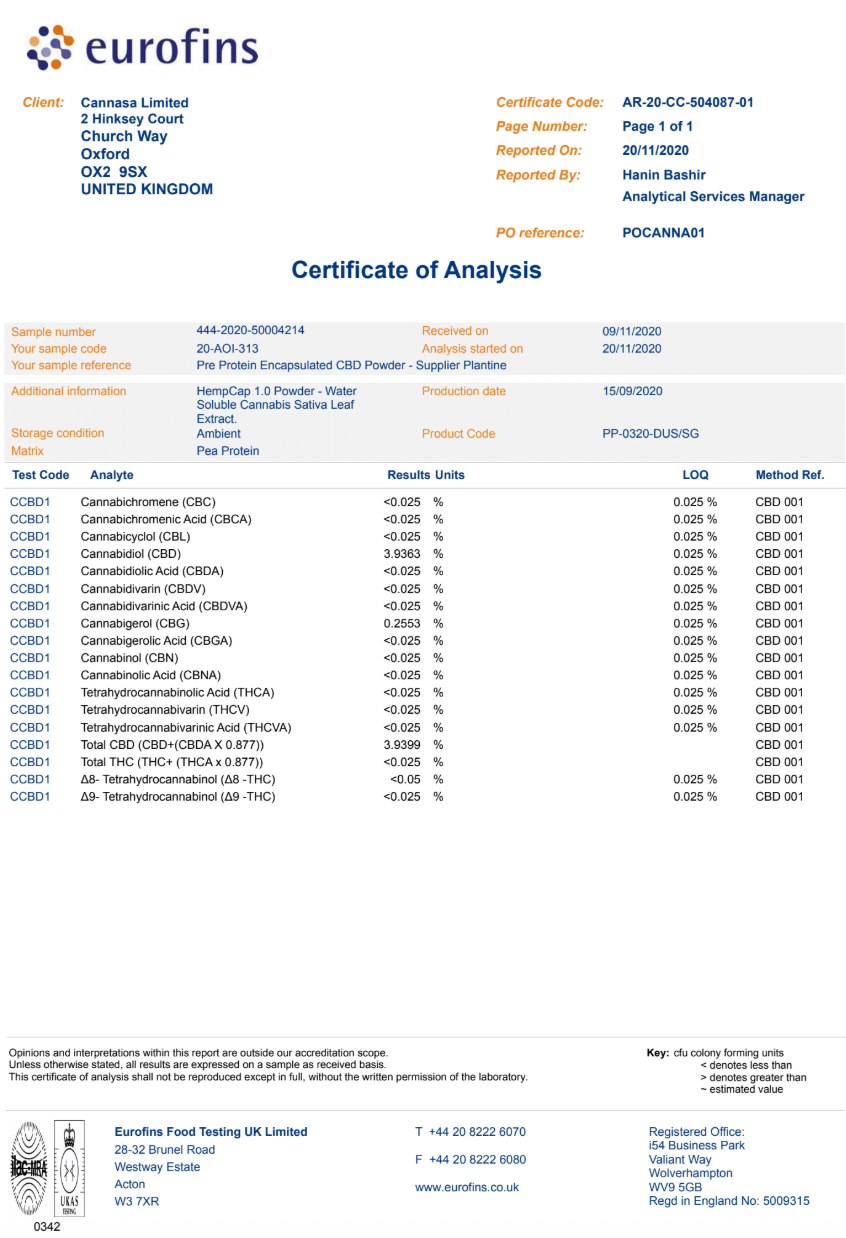Click the Reported By name Hanin Bashir
The height and width of the screenshot is (1238, 846).
point(664,175)
